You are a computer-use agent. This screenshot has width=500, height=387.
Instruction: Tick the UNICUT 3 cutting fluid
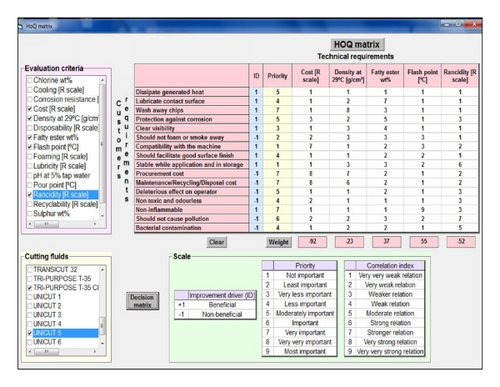click(x=30, y=315)
